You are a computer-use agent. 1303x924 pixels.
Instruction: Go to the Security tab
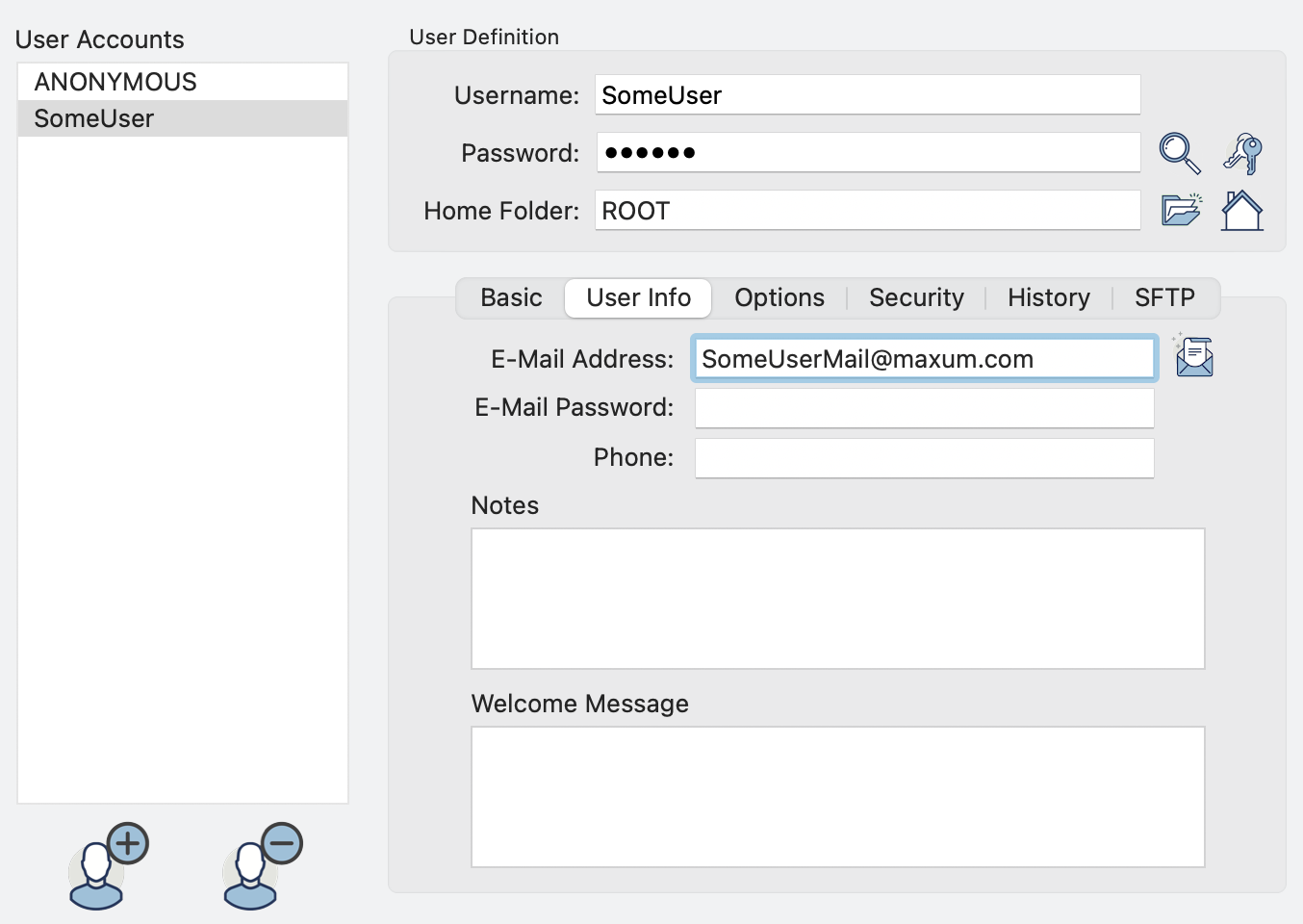(916, 298)
